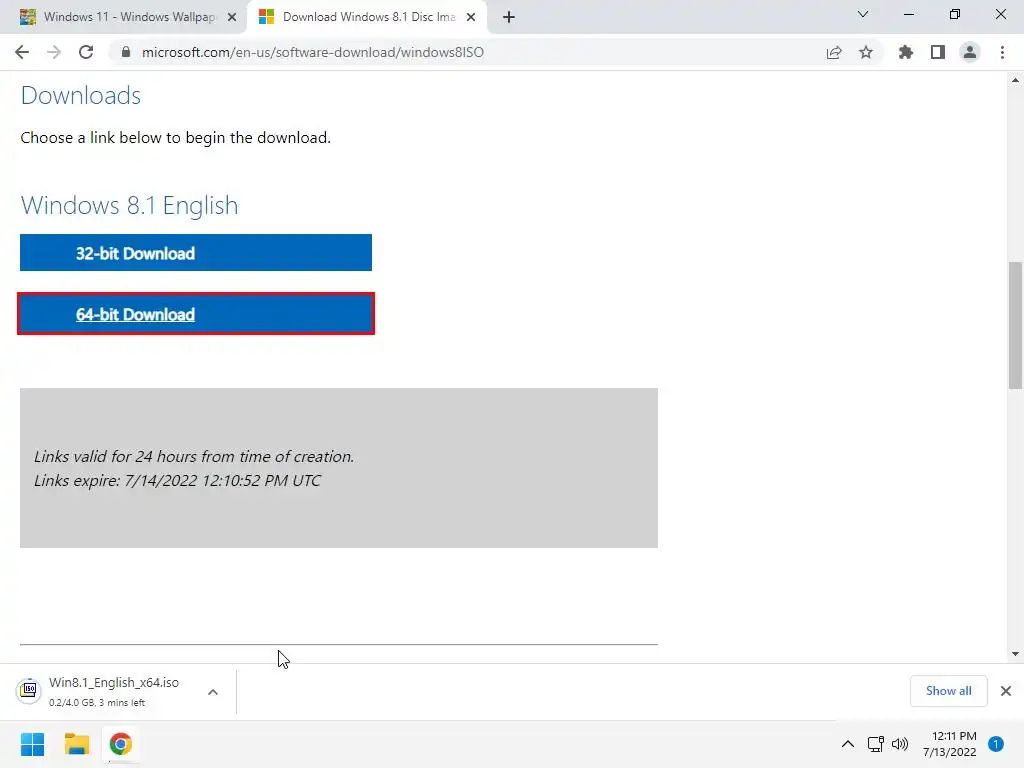Click the address bar URL
This screenshot has width=1024, height=768.
pos(313,52)
